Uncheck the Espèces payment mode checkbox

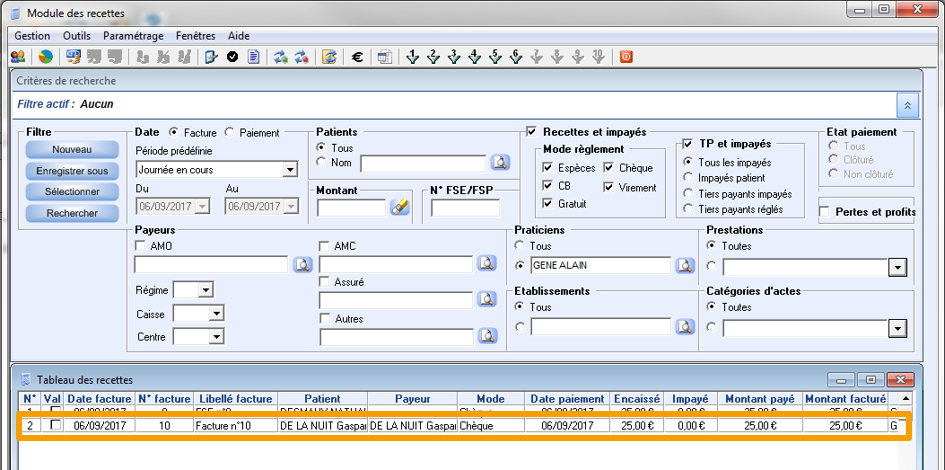pos(548,168)
